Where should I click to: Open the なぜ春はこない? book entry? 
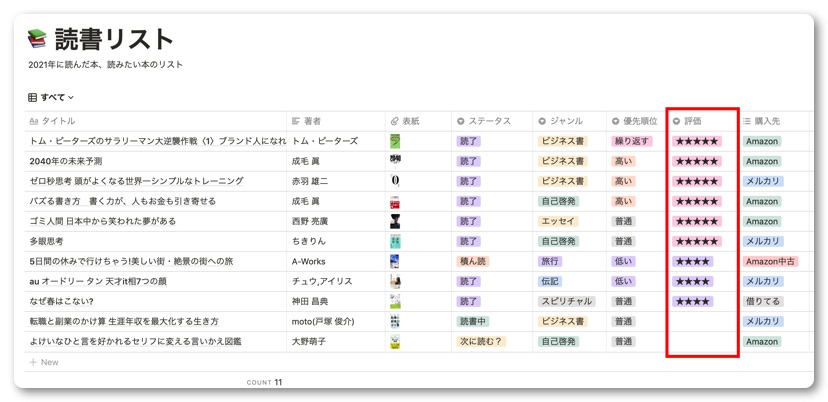[61, 301]
